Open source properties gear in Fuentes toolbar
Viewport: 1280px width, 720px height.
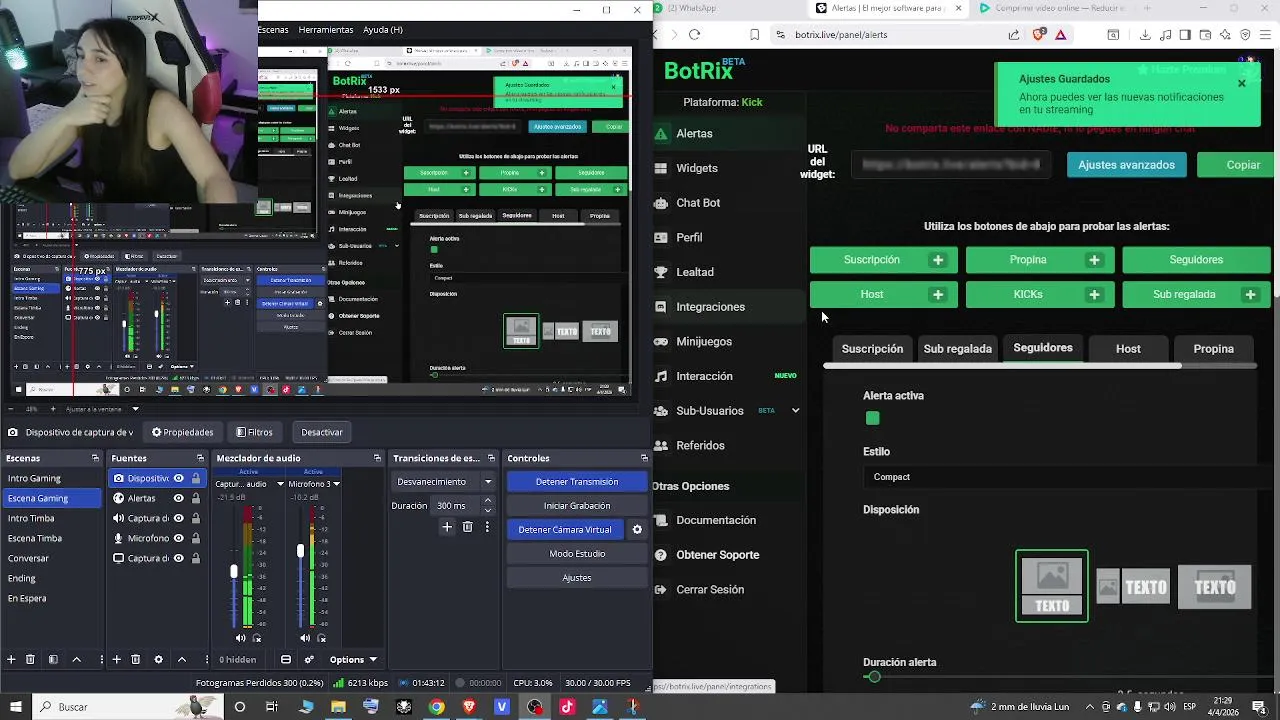(x=158, y=659)
